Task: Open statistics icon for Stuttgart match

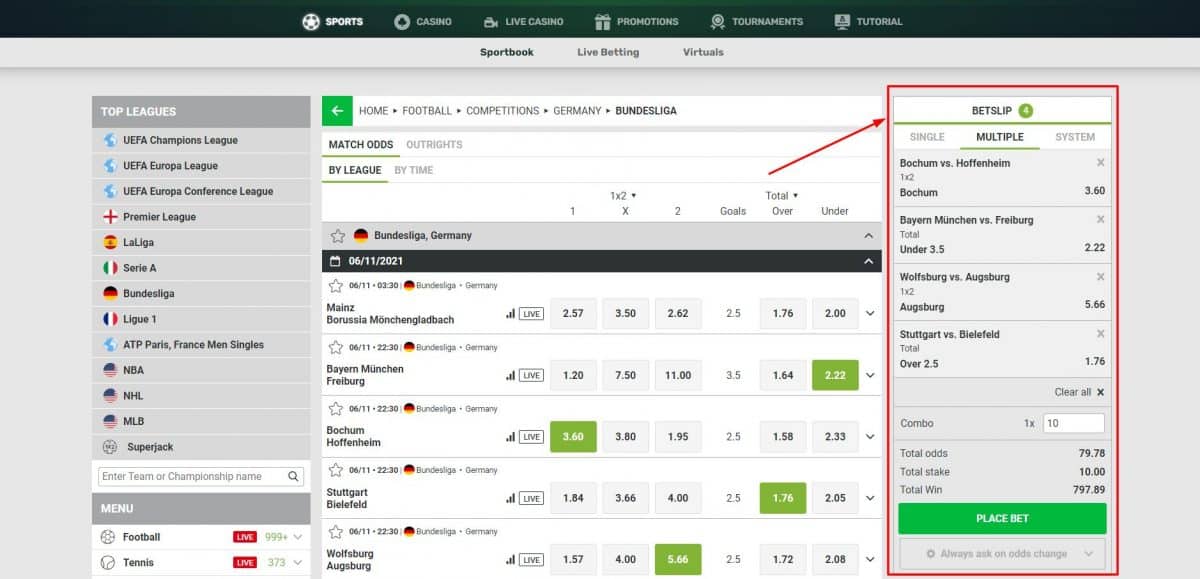Action: [x=511, y=498]
